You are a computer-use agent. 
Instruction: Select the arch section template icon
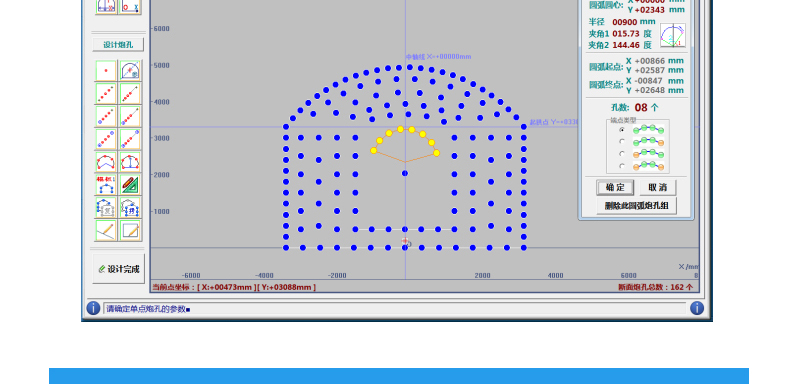point(131,71)
